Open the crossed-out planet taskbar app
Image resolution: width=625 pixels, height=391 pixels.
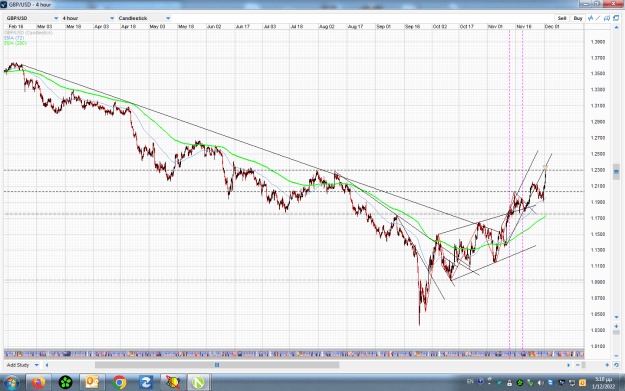coord(173,383)
